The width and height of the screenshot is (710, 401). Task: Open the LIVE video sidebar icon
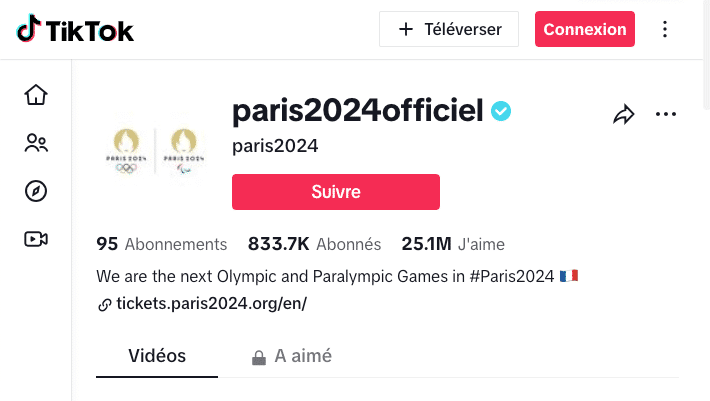pyautogui.click(x=36, y=239)
